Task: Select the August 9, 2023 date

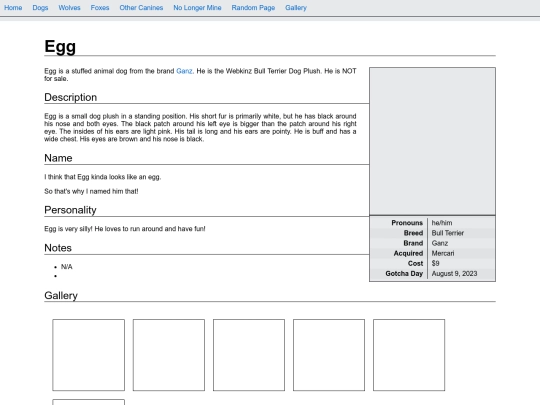Action: [x=454, y=273]
